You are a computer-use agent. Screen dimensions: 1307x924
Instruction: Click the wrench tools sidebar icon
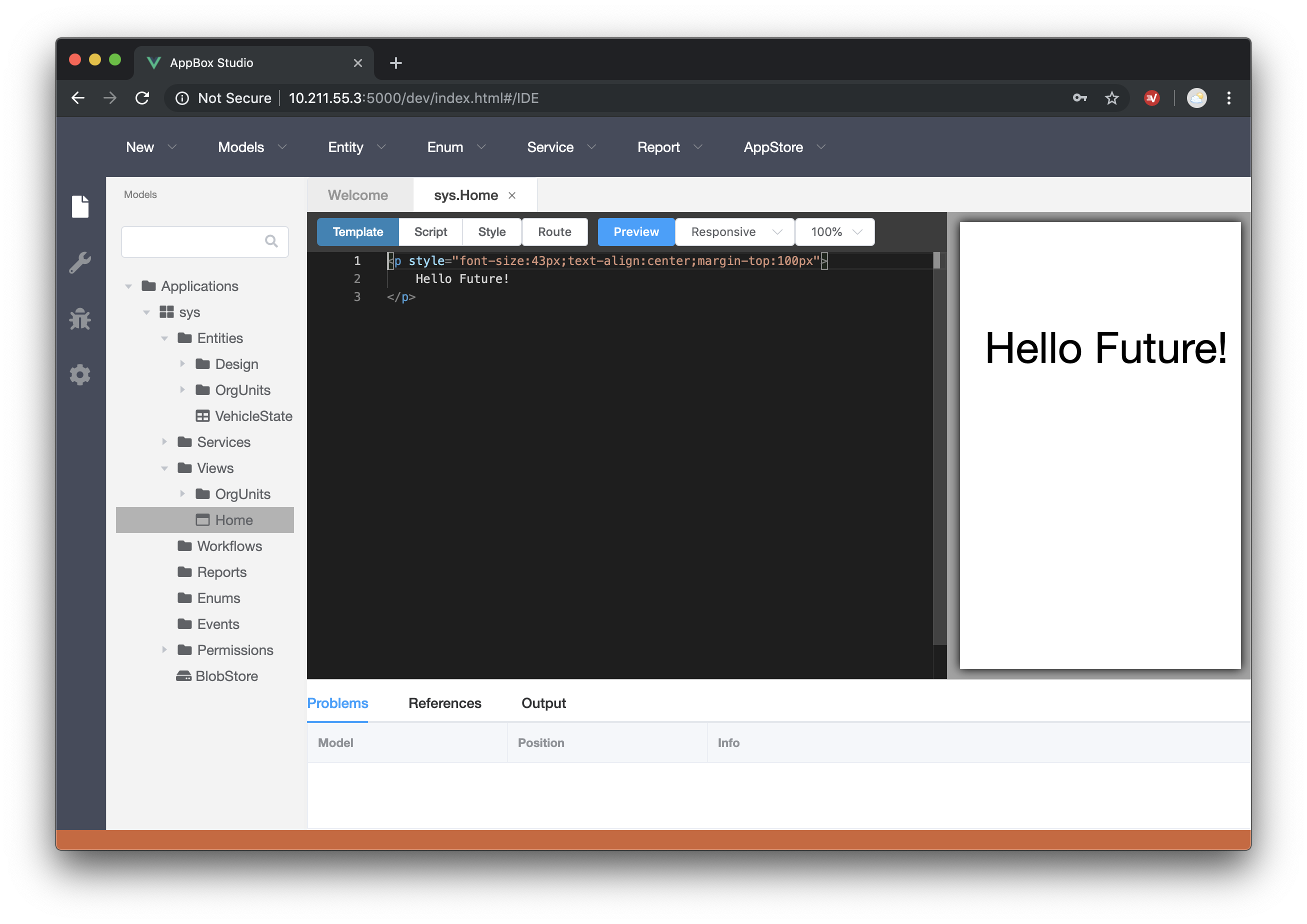[x=79, y=262]
